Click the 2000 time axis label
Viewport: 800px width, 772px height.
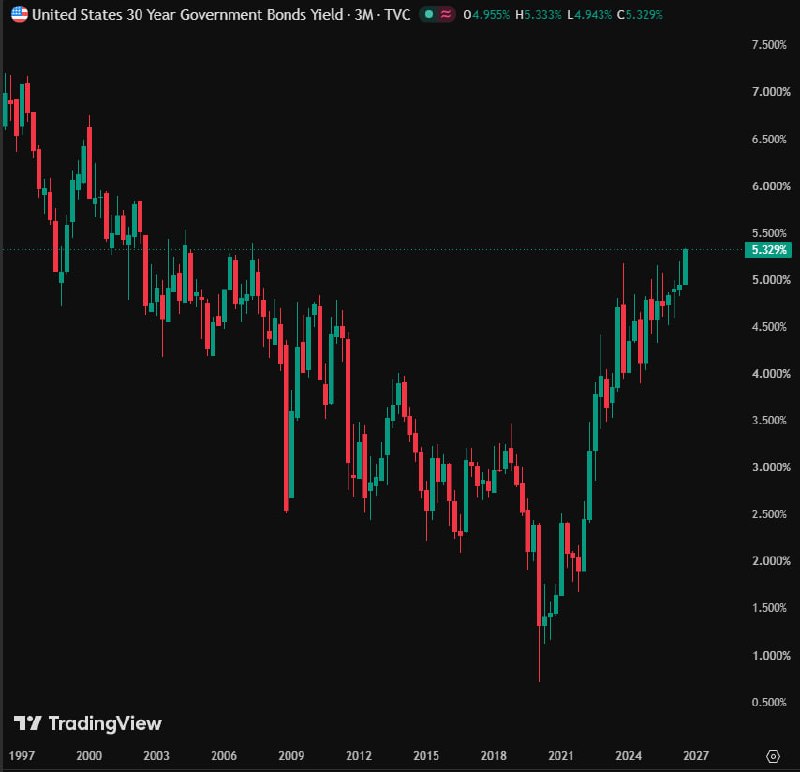point(89,756)
